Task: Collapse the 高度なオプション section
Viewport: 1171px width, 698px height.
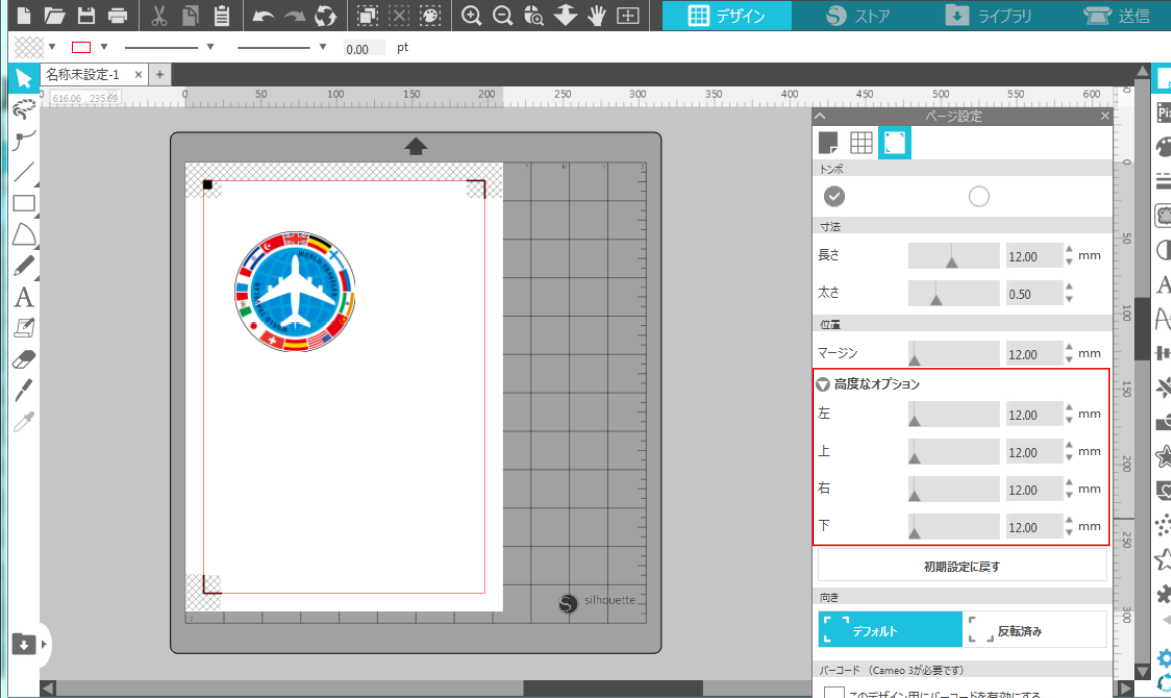Action: pyautogui.click(x=823, y=384)
